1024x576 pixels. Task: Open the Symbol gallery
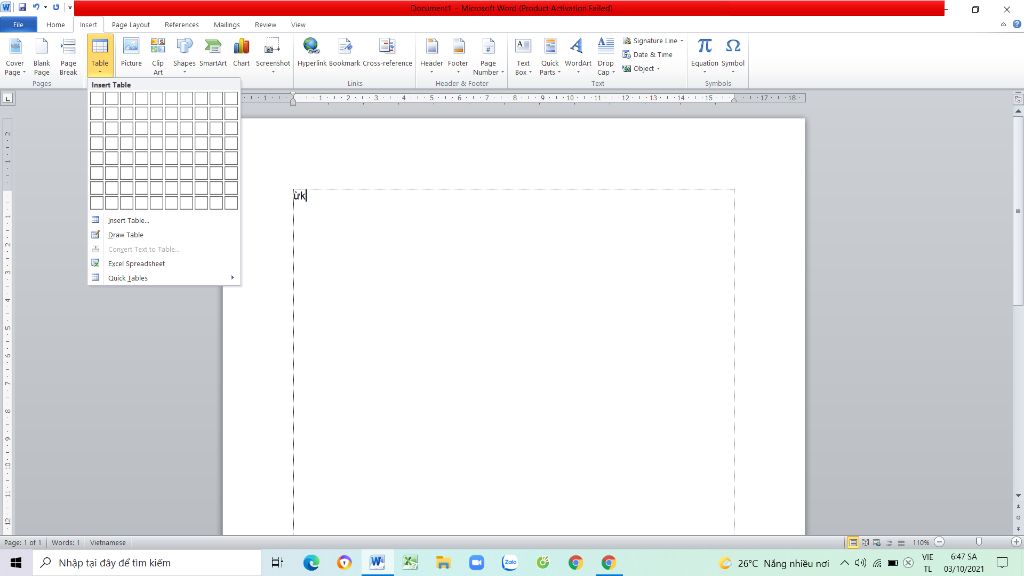[x=733, y=55]
